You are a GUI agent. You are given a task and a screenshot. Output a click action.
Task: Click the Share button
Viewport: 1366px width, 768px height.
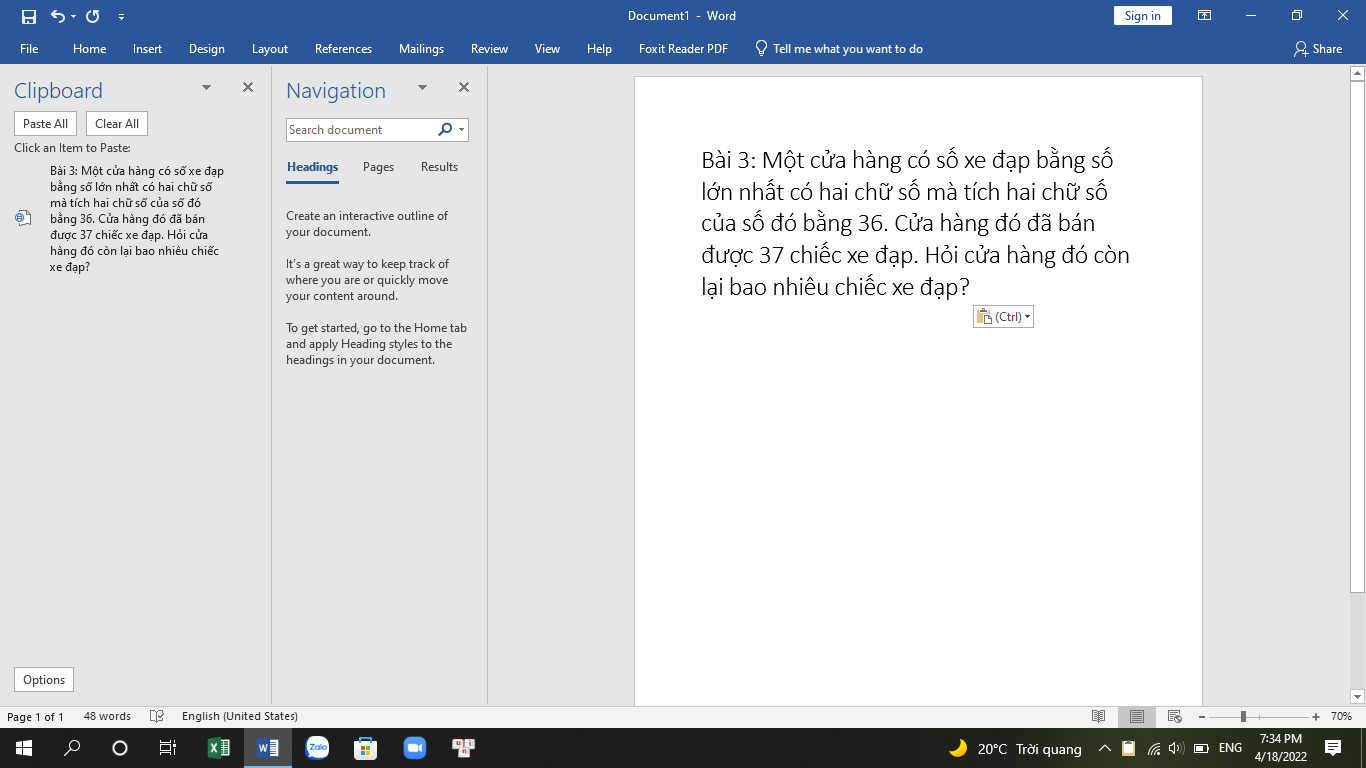1317,49
